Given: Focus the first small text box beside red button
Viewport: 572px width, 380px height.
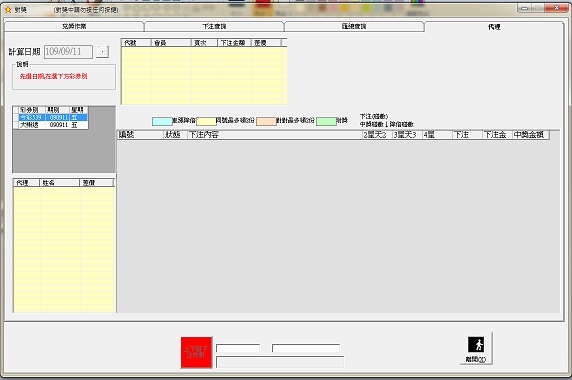Looking at the screenshot, I should point(238,348).
